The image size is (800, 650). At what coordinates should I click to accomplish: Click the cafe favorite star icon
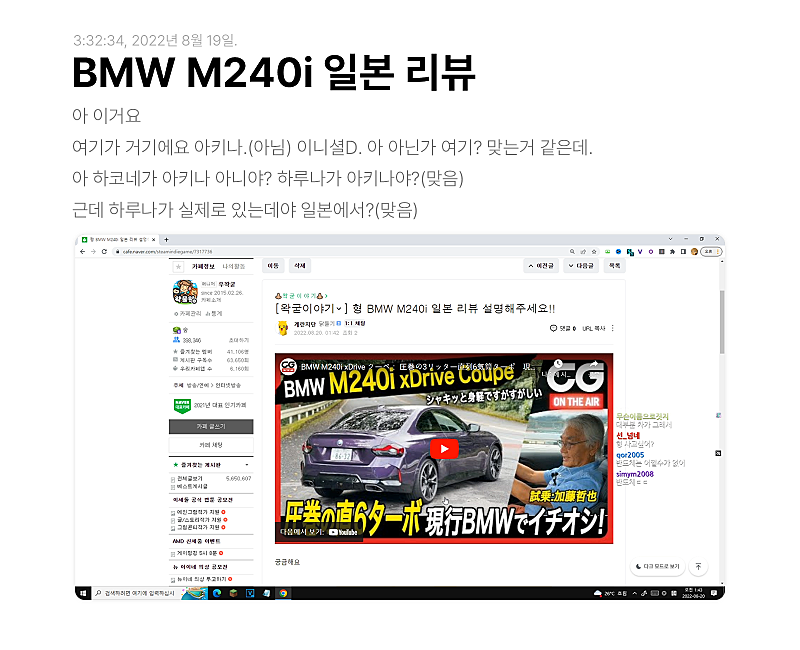[178, 267]
